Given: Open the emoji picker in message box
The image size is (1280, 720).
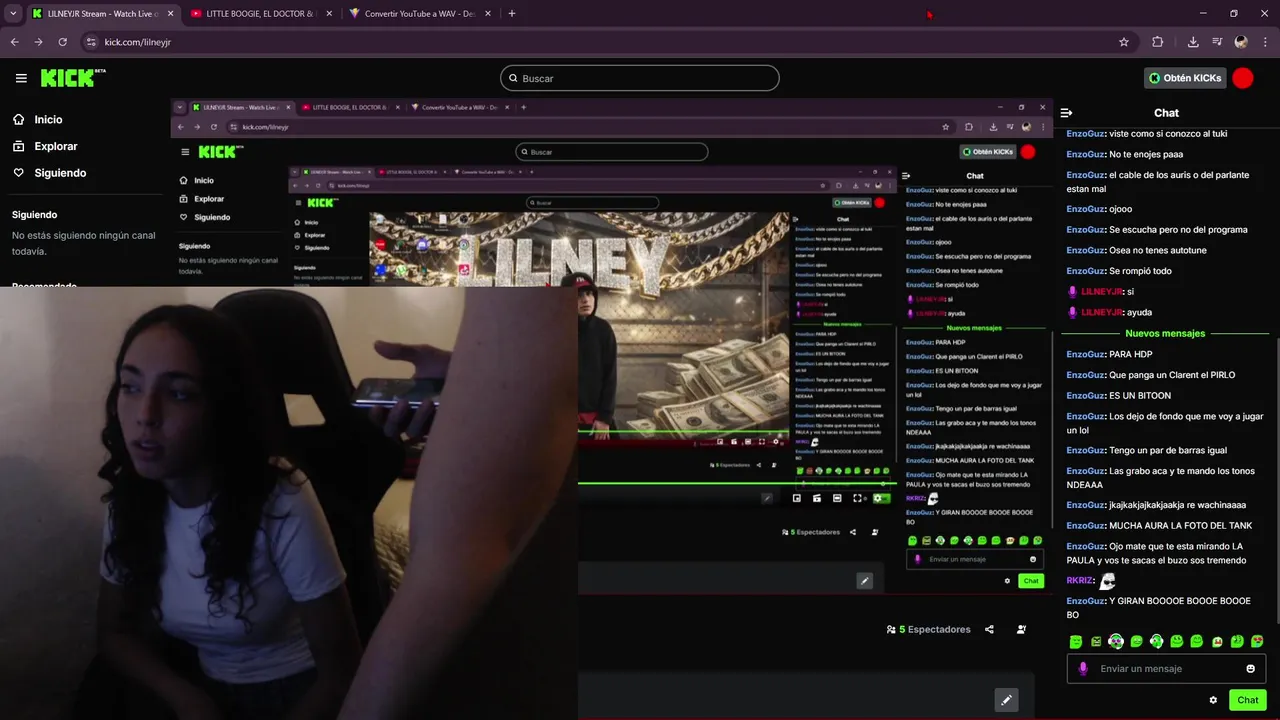Looking at the screenshot, I should point(1250,669).
